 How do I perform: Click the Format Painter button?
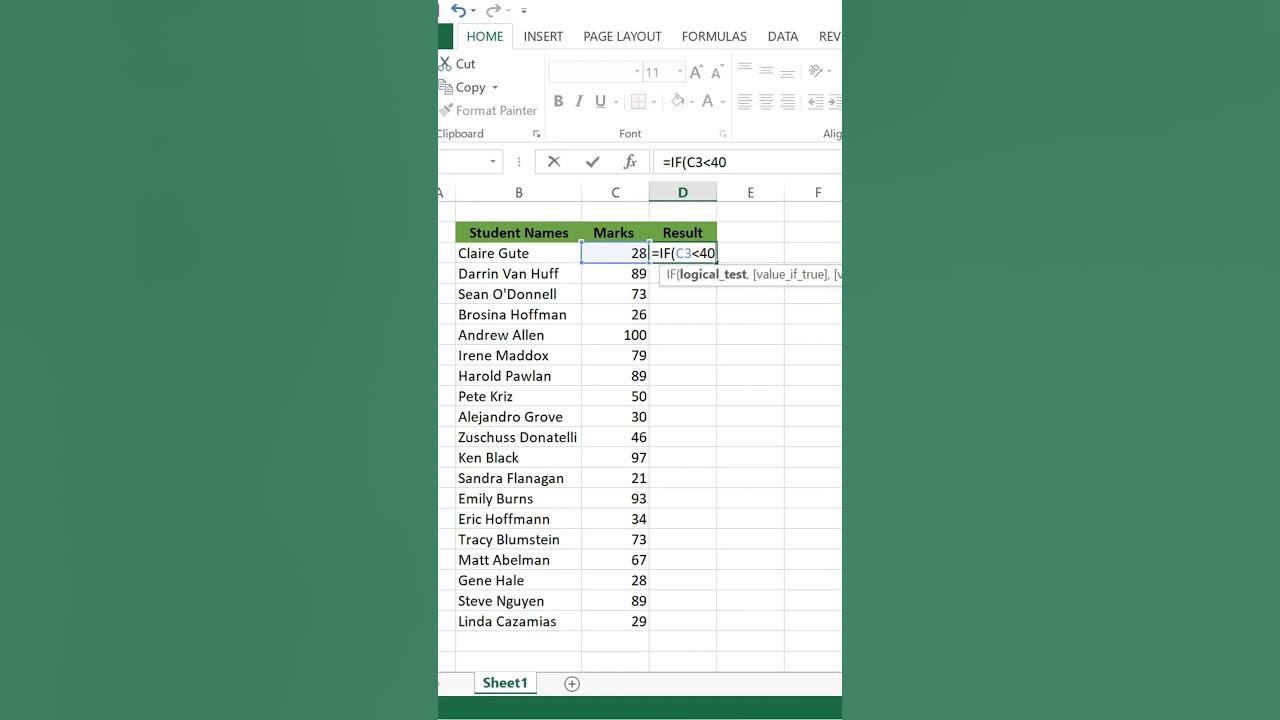(489, 111)
